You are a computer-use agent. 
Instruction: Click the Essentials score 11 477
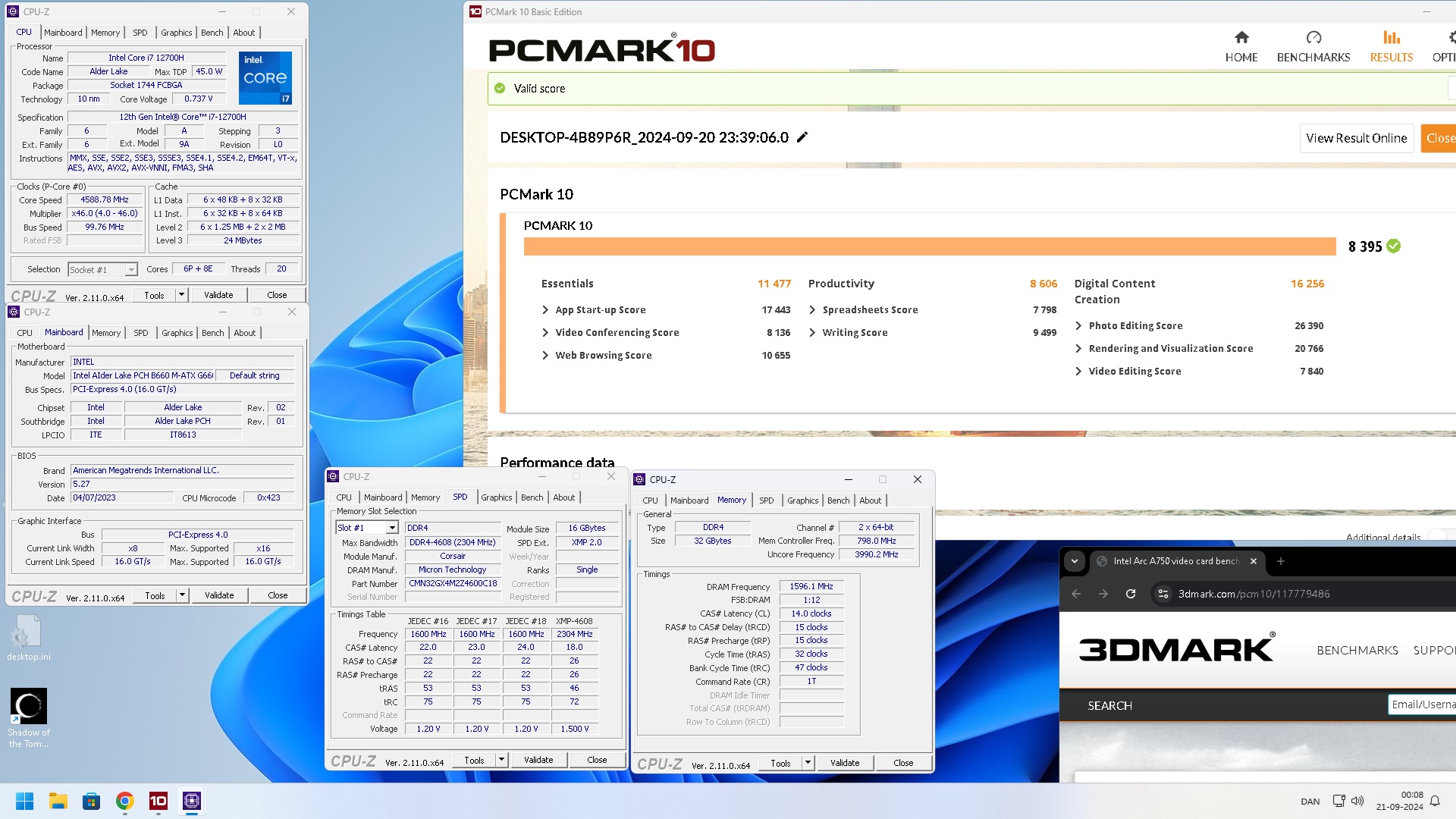pyautogui.click(x=773, y=284)
